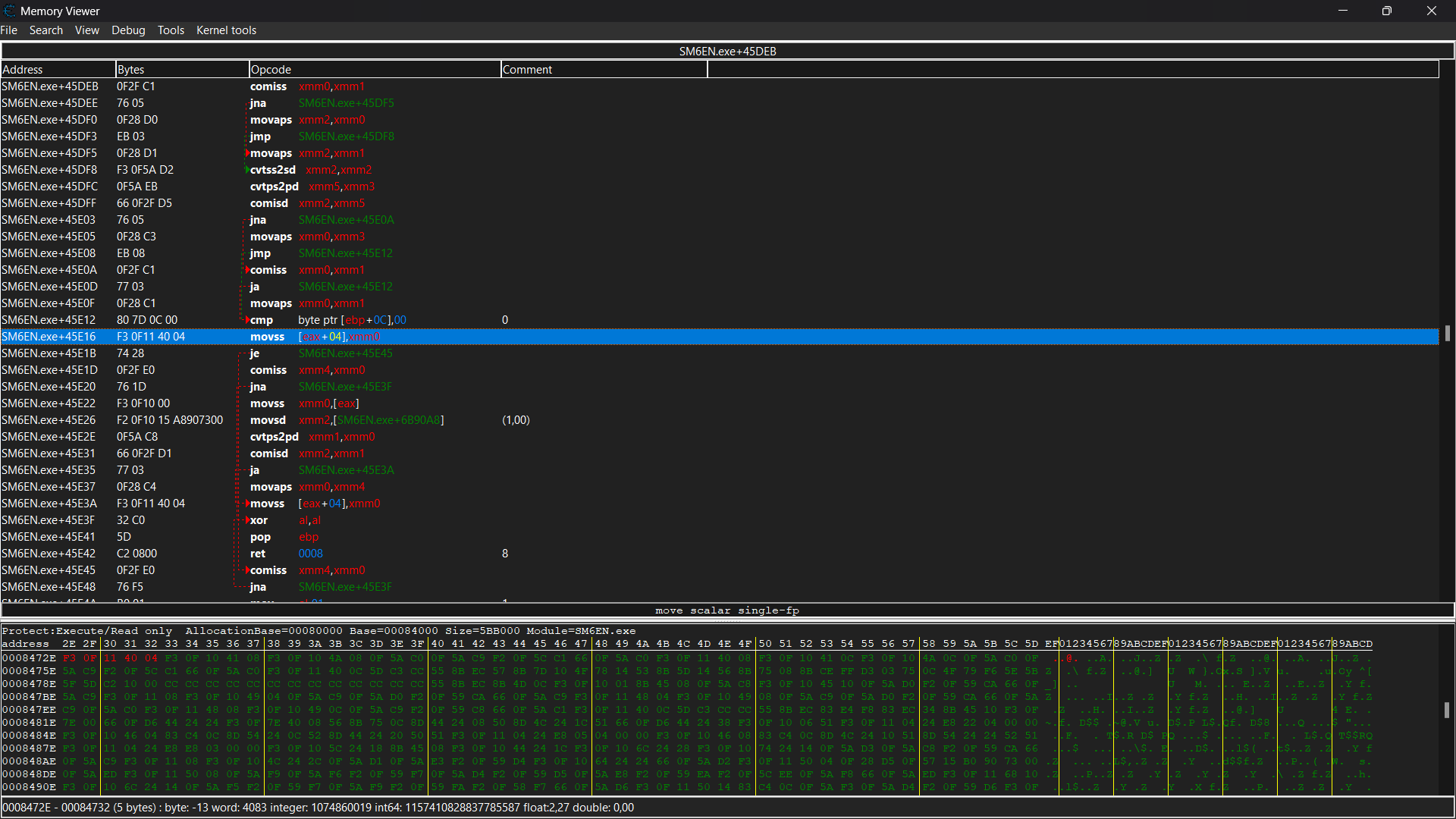
Task: Open the Search menu
Action: (46, 30)
